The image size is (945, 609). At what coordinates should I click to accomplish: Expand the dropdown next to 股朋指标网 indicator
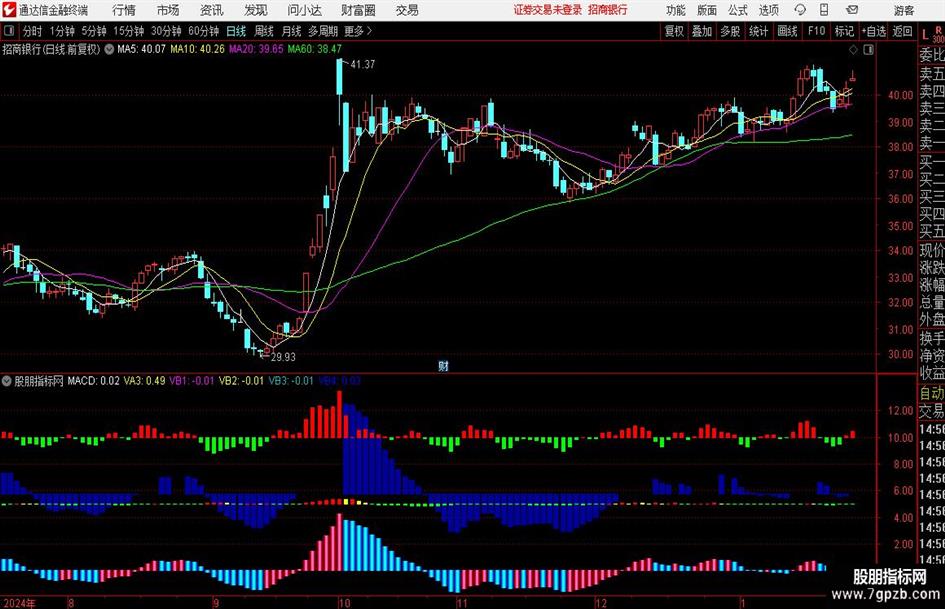pyautogui.click(x=7, y=380)
